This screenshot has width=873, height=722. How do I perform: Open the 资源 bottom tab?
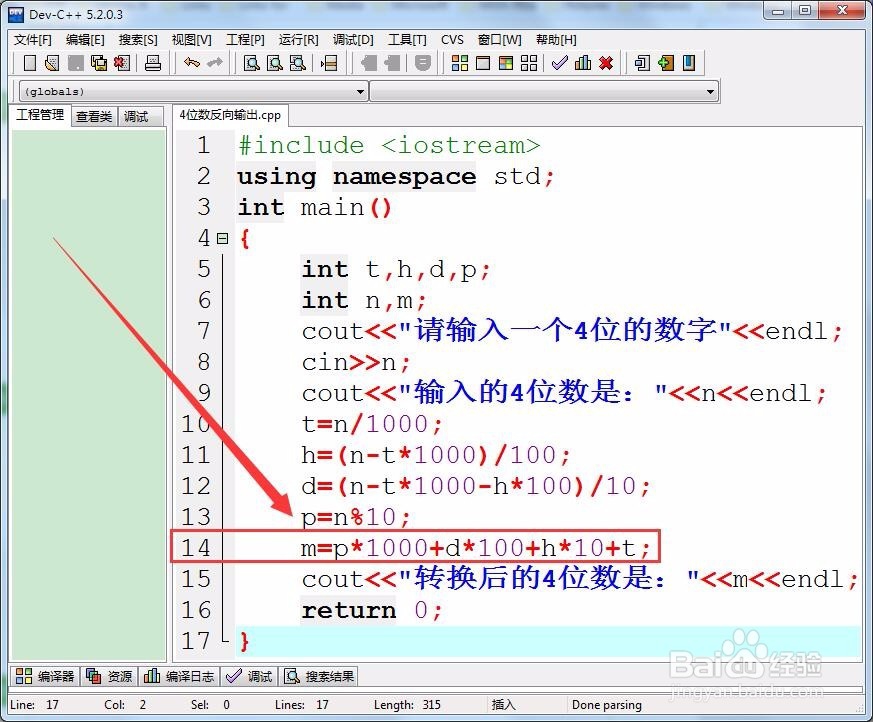click(110, 676)
